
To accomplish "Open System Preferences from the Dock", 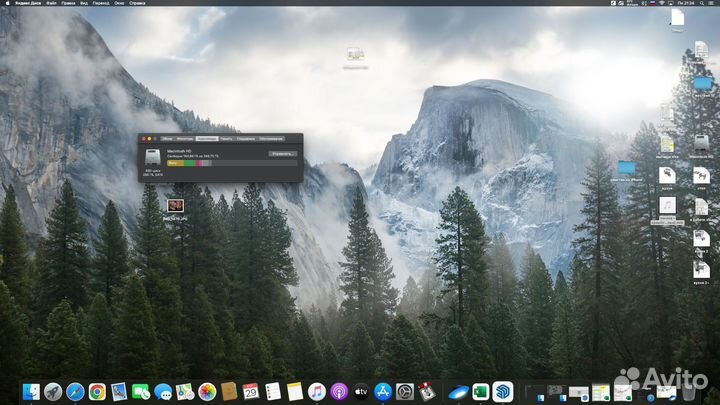I will pyautogui.click(x=405, y=392).
